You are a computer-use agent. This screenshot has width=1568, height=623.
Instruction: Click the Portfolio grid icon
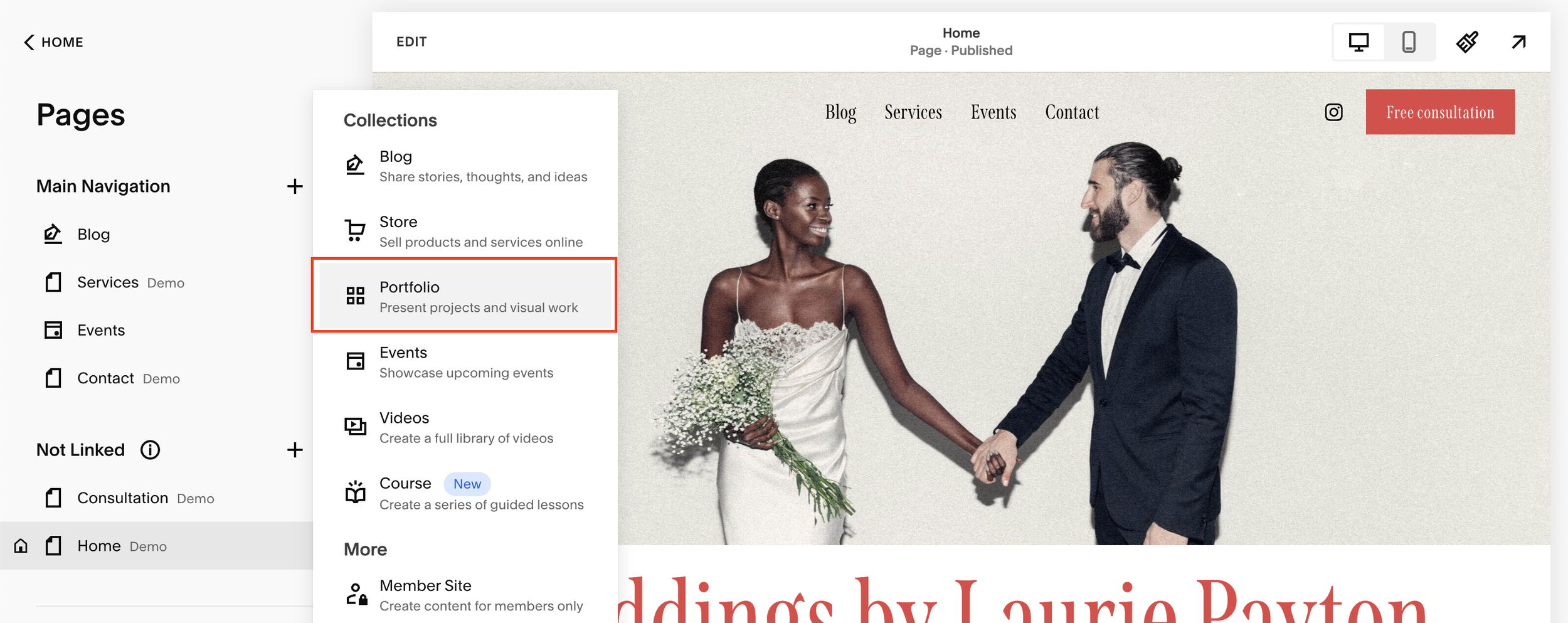coord(355,296)
